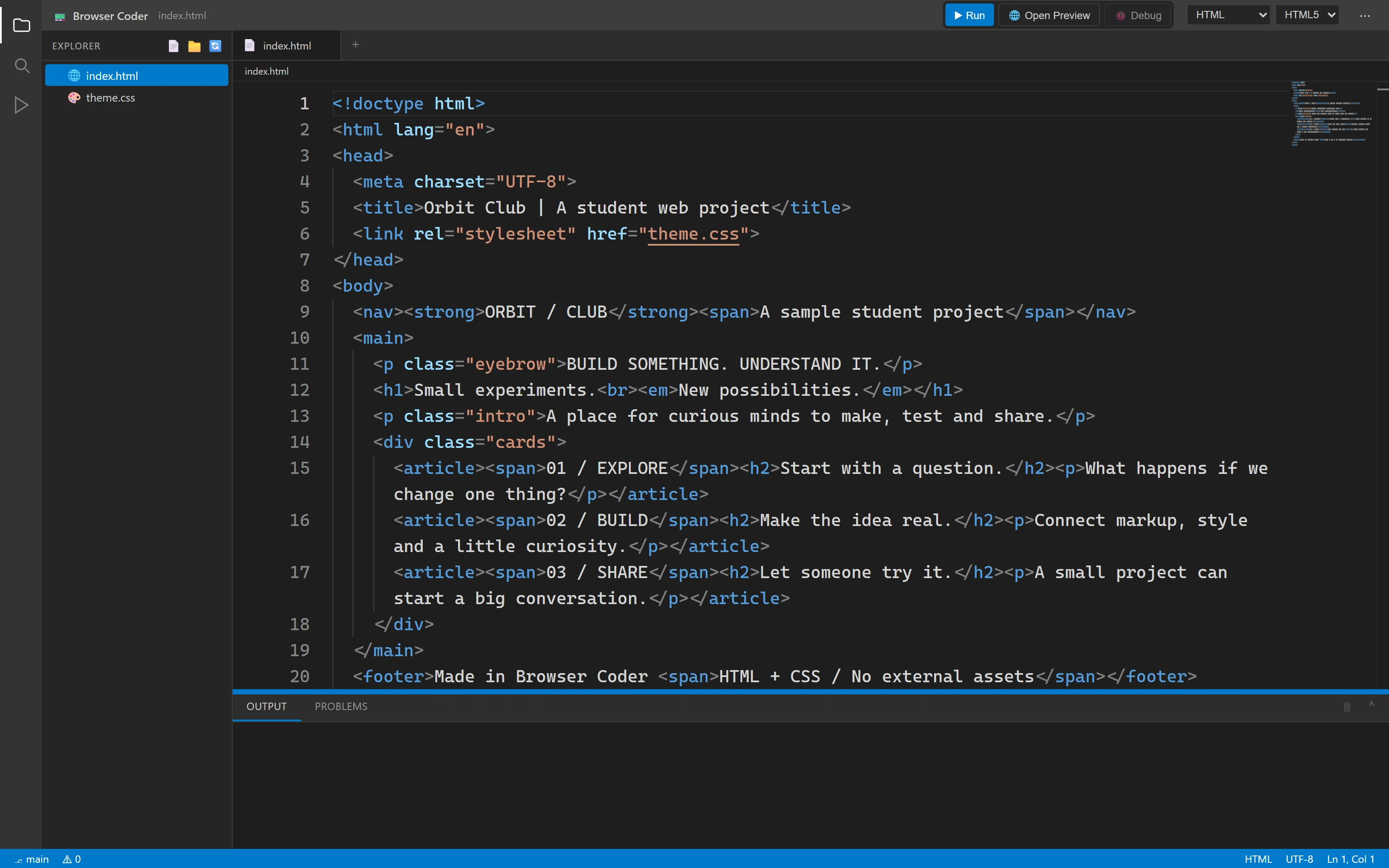Click the Open Preview button
Screen dimensions: 1389x868
(x=1049, y=16)
